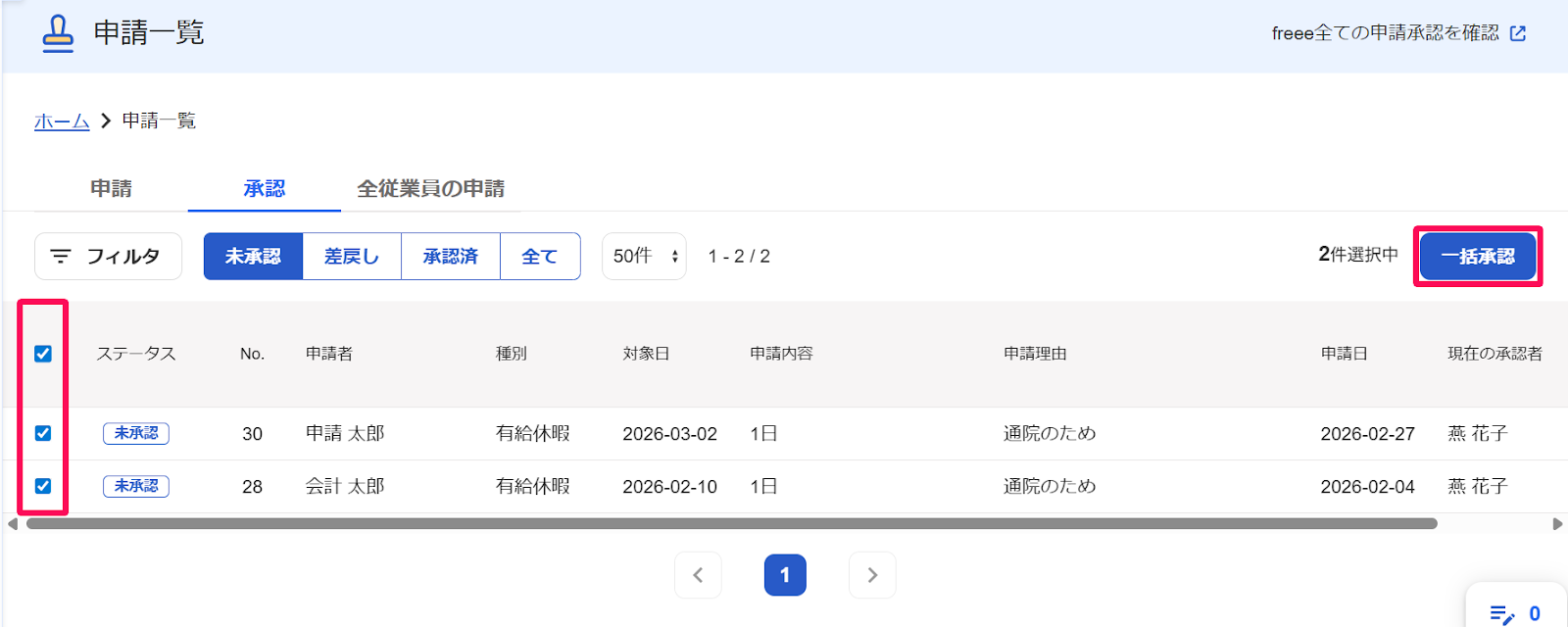Show 未承認 status requests
Screen dimensions: 1568x627
coord(253,256)
